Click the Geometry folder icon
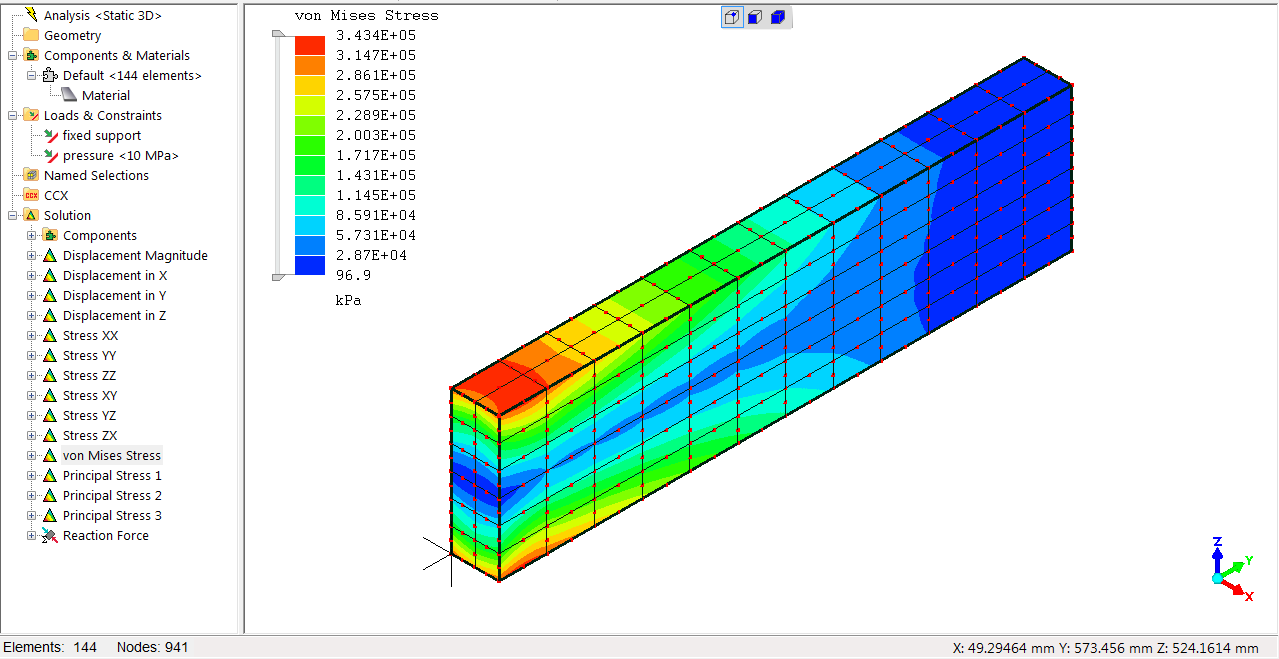Image resolution: width=1279 pixels, height=659 pixels. click(31, 35)
